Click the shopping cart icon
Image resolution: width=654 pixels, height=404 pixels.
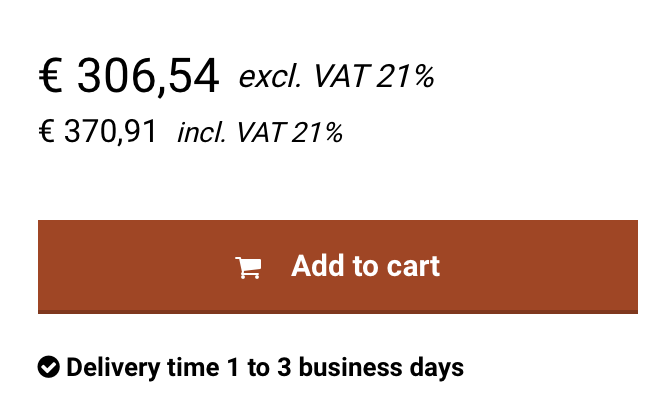click(x=248, y=267)
